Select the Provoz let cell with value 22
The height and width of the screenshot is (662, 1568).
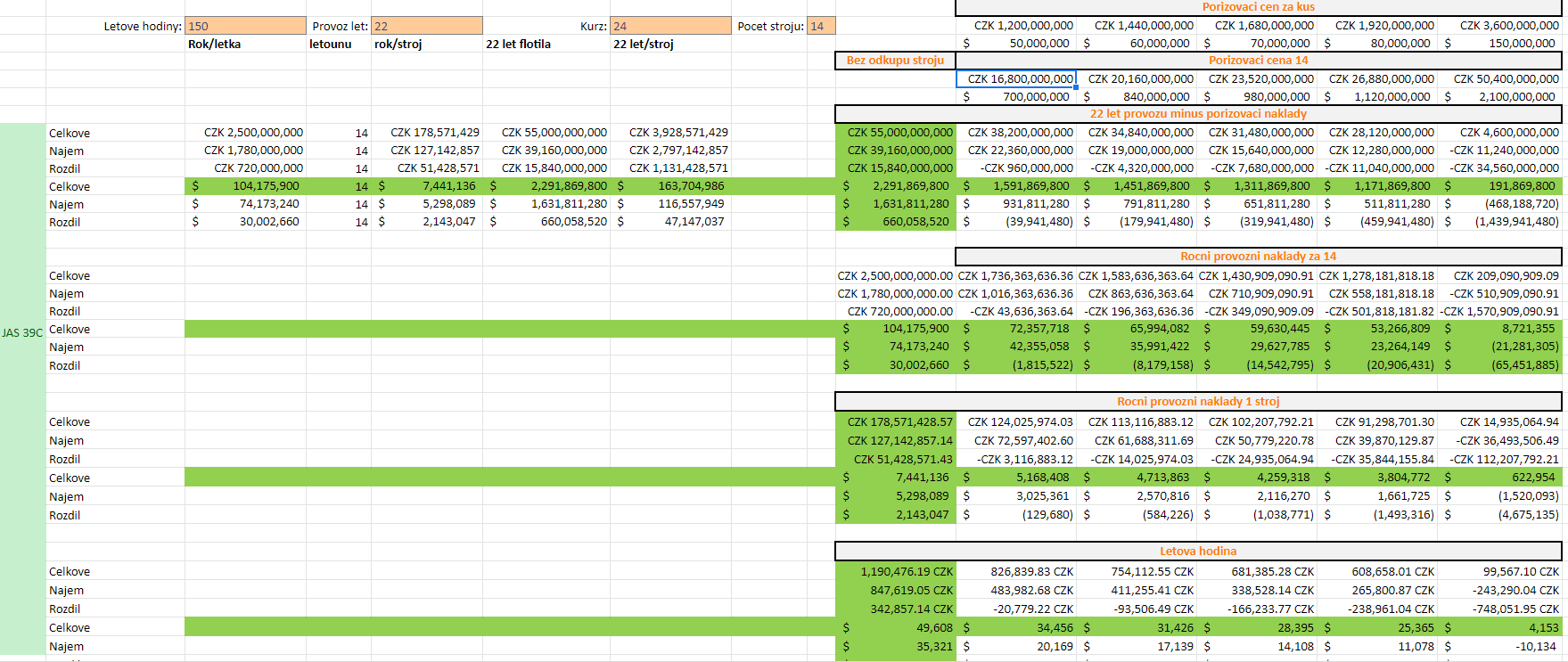(x=426, y=26)
